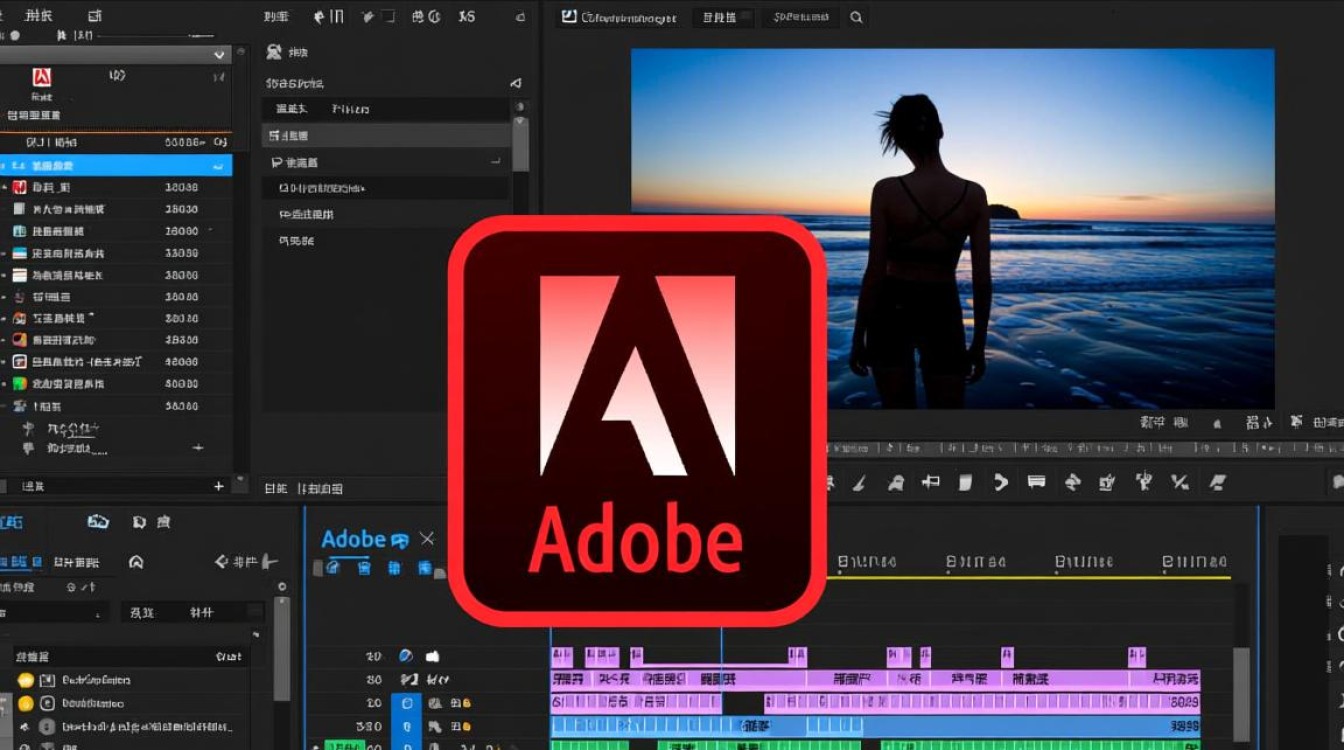Toggle the upper yellow padlock in the track headers
The height and width of the screenshot is (750, 1344).
click(466, 703)
